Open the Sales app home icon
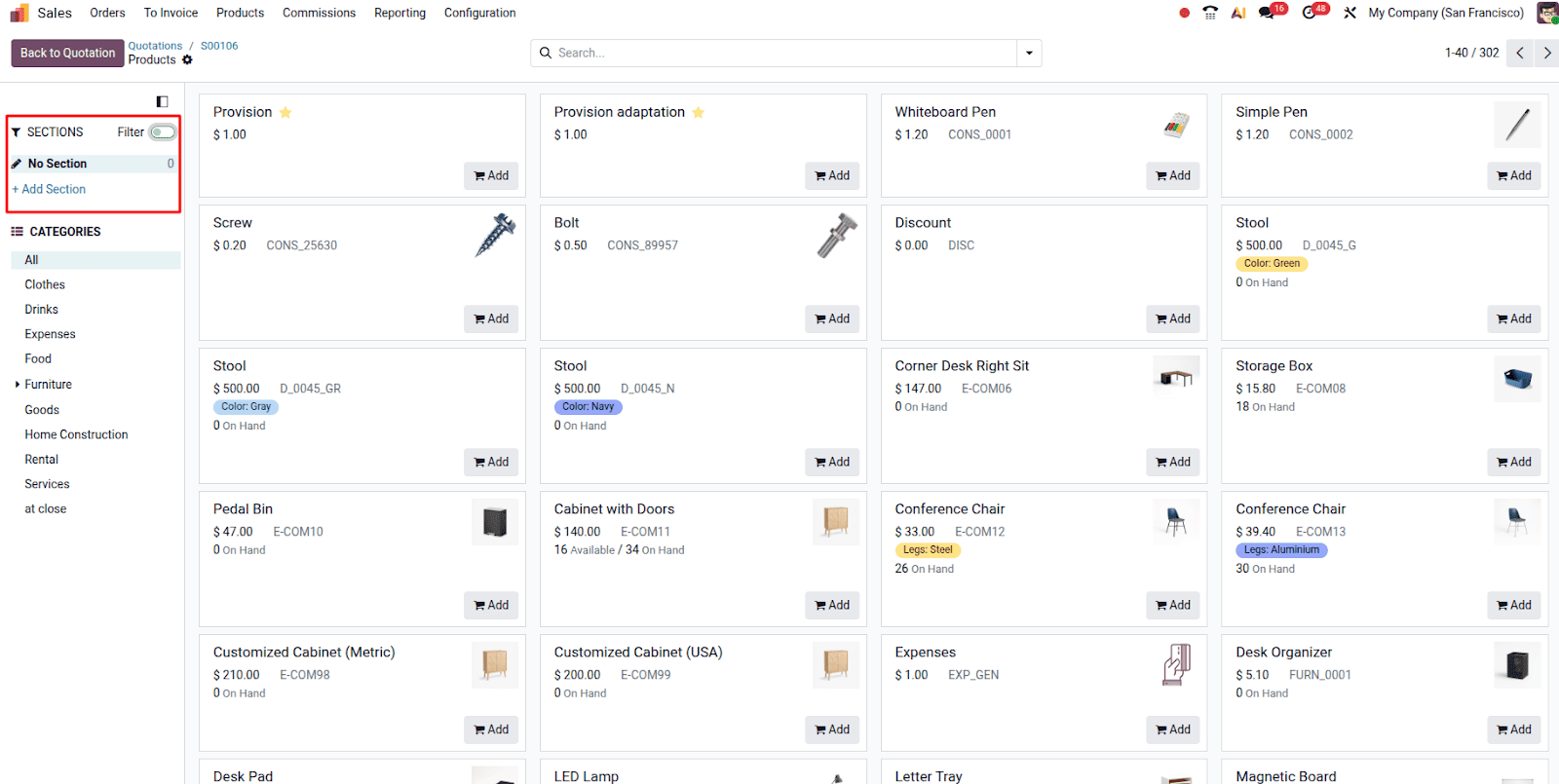Image resolution: width=1559 pixels, height=784 pixels. pyautogui.click(x=19, y=13)
